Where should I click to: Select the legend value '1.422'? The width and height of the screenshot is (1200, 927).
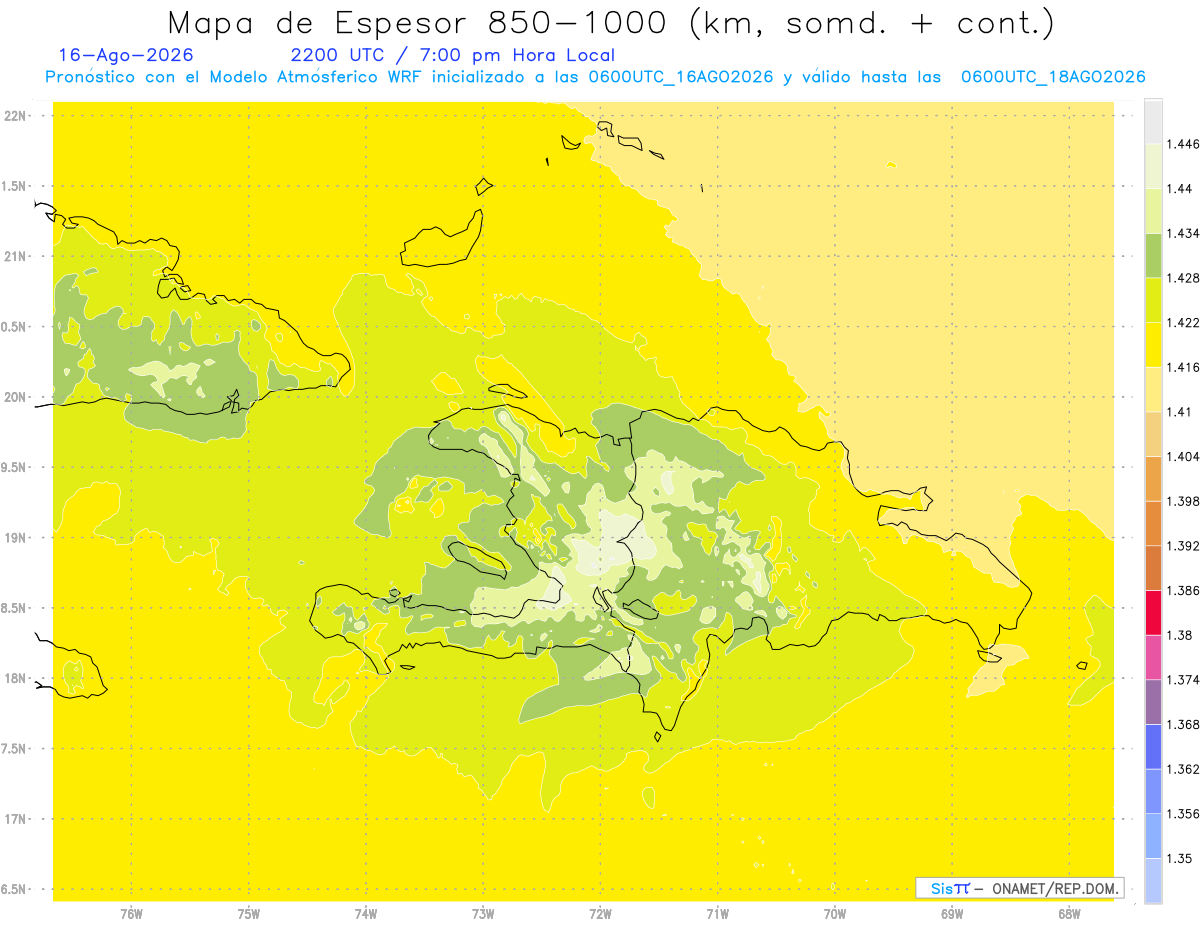[1183, 322]
